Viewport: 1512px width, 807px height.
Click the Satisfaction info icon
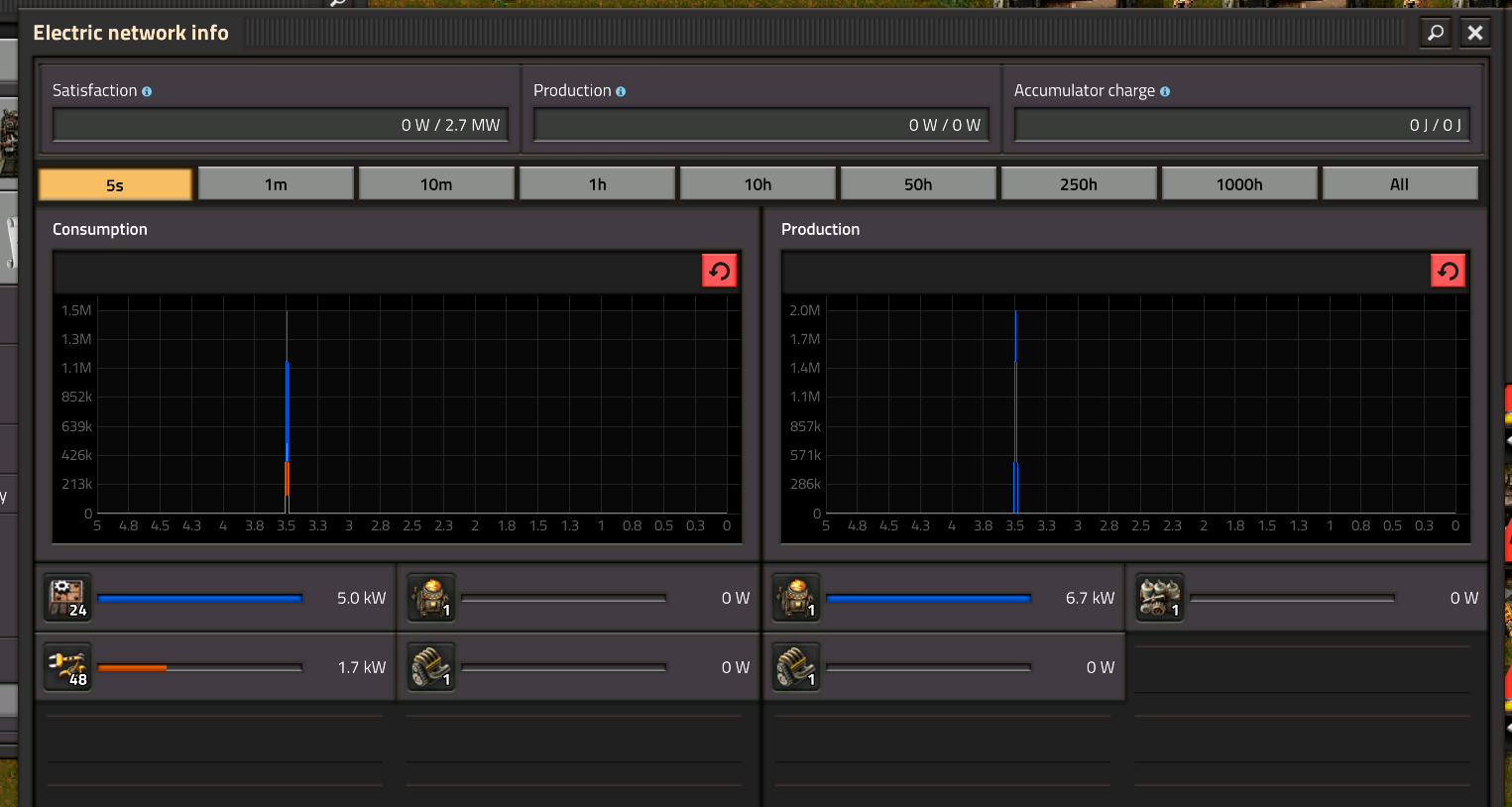pos(147,91)
